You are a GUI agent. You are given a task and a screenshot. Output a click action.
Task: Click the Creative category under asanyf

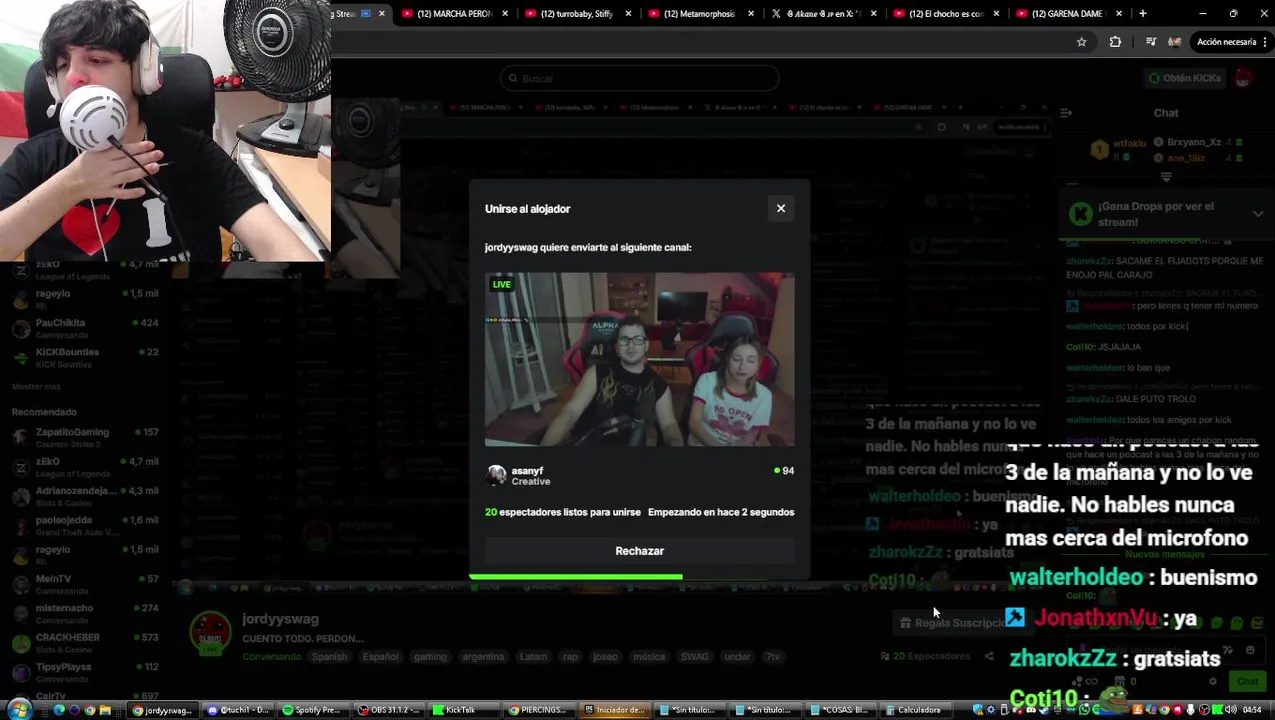pyautogui.click(x=531, y=482)
